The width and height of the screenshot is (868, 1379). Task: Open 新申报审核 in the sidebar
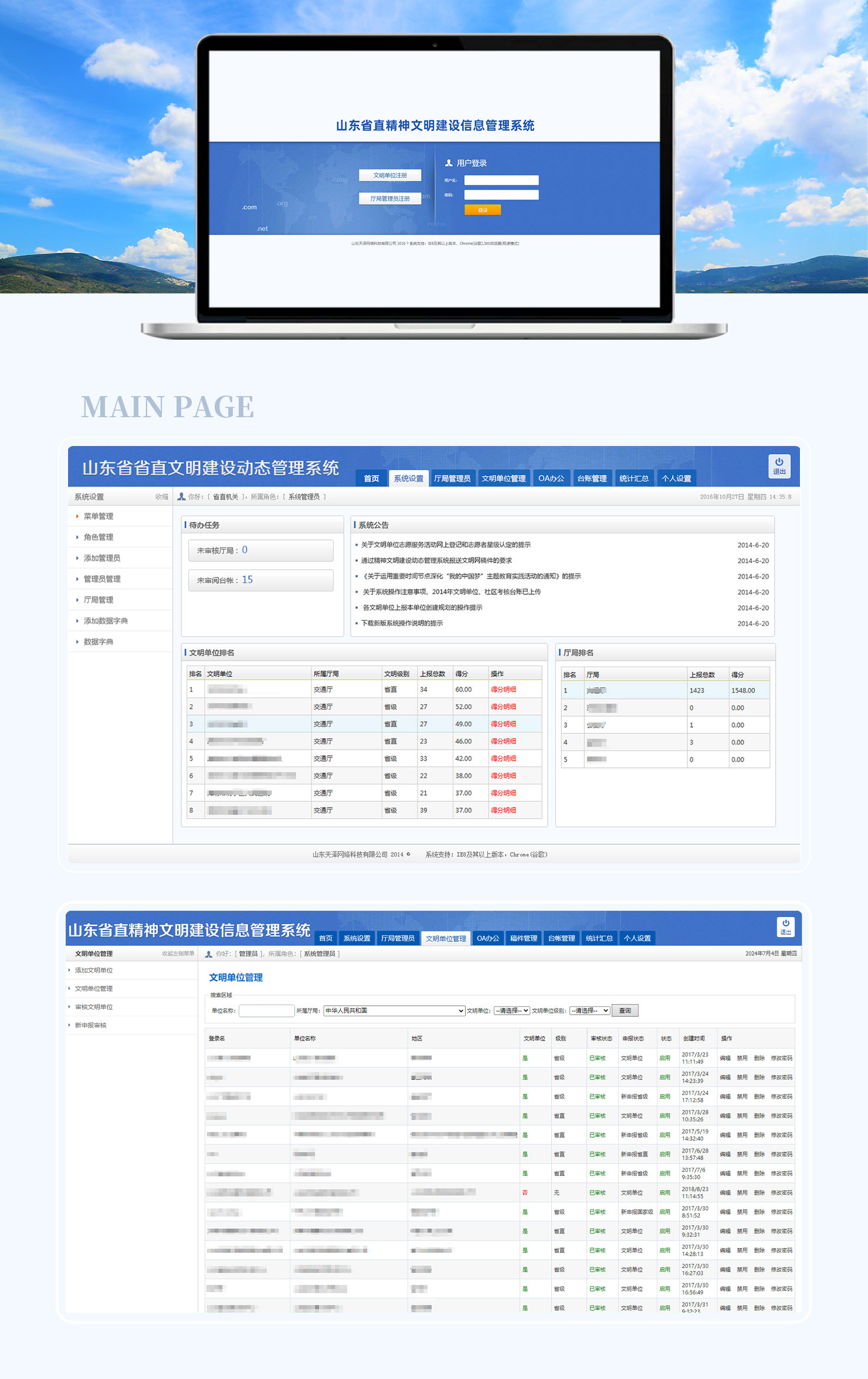point(91,1025)
